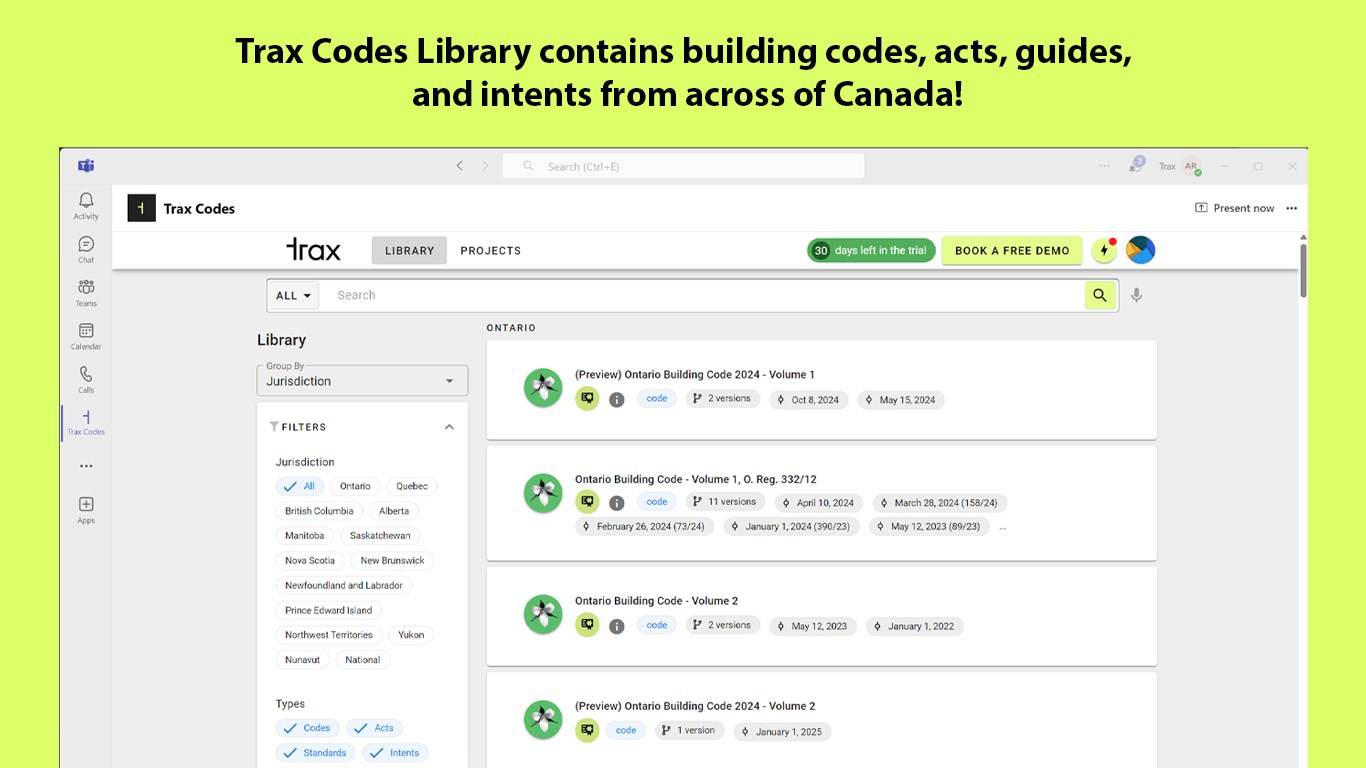Viewport: 1366px width, 768px height.
Task: Click the Microsoft Teams logo icon
Action: pos(86,166)
